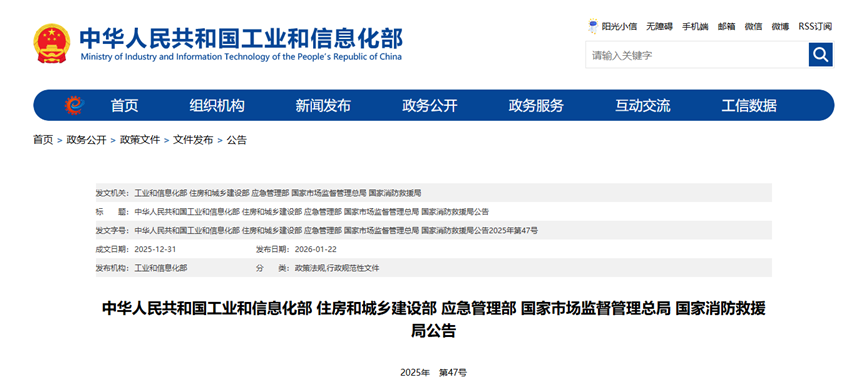Click 文件发布 in the breadcrumb

click(193, 140)
